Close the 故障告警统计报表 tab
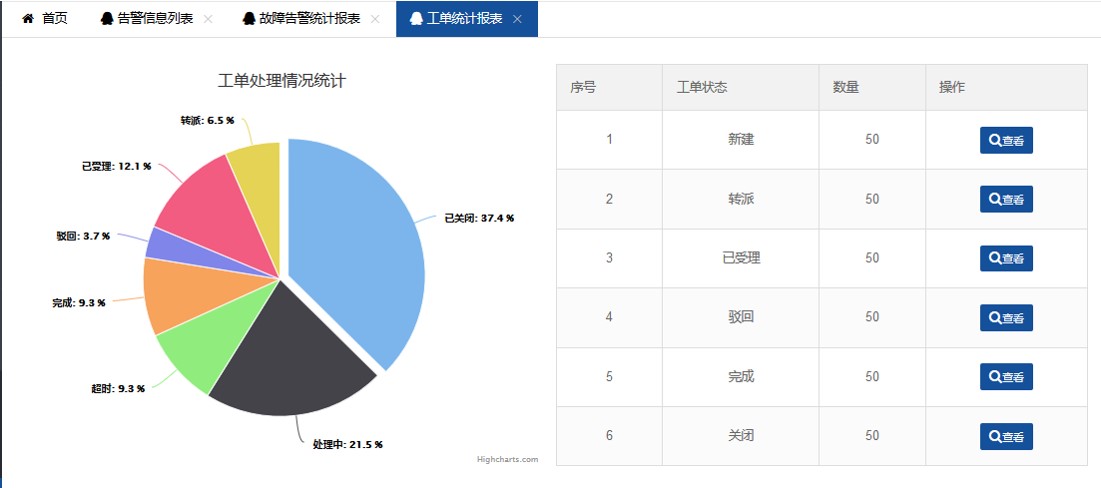The height and width of the screenshot is (488, 1101). (375, 19)
